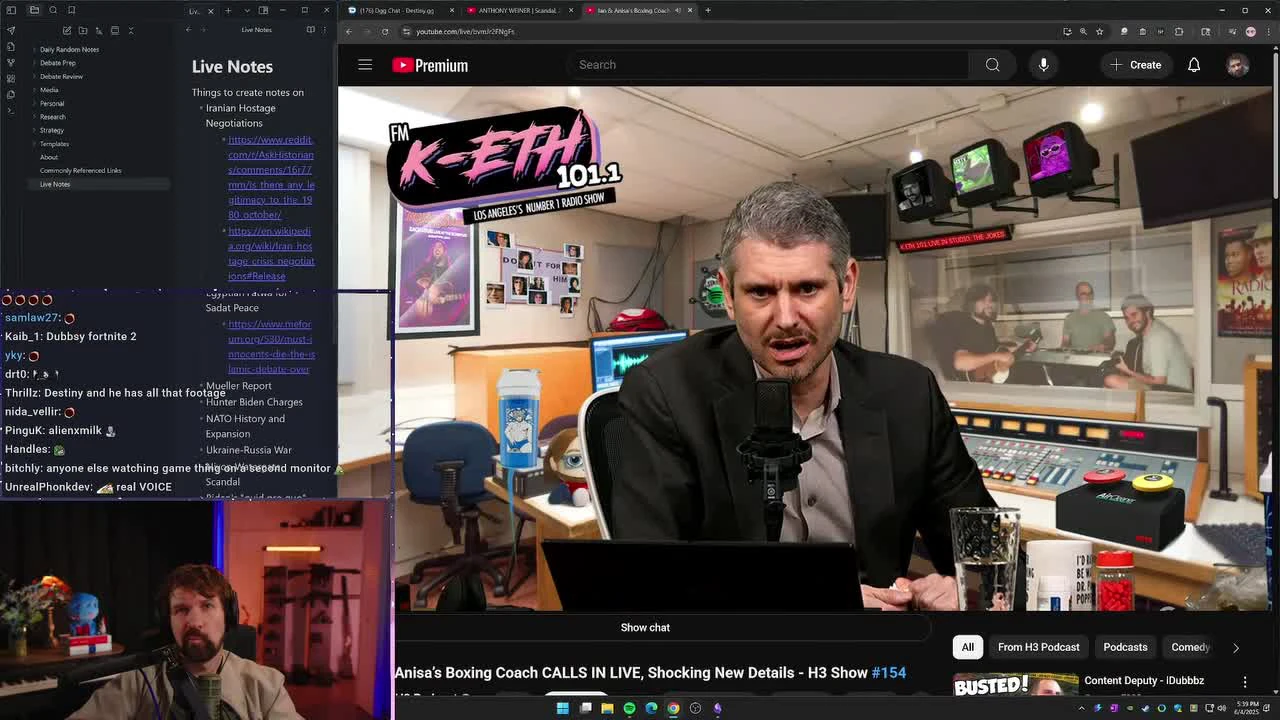Click the Show chat button
This screenshot has width=1280, height=720.
645,627
